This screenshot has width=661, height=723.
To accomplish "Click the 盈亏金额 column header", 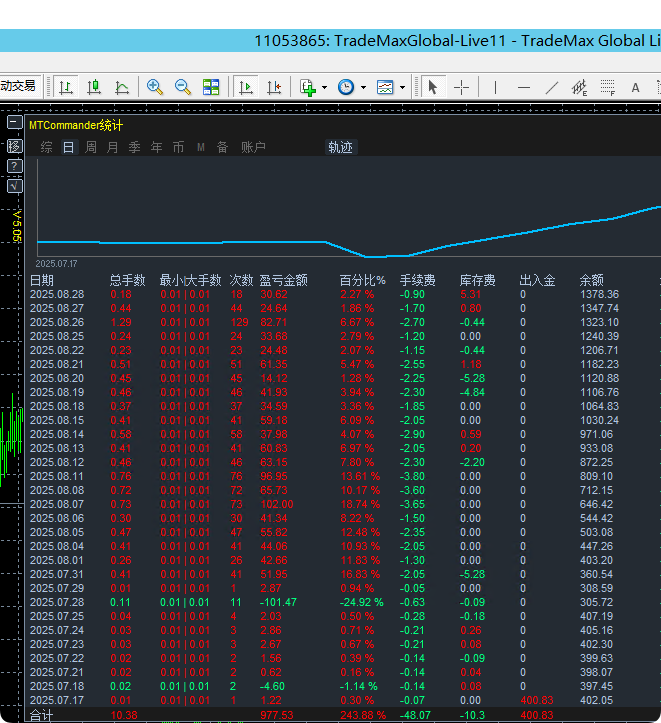I will [x=283, y=280].
